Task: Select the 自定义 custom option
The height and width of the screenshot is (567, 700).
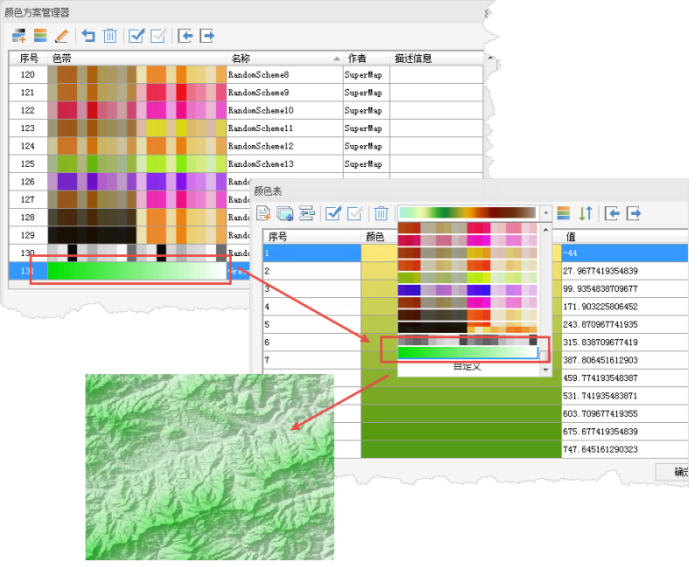Action: 466,367
